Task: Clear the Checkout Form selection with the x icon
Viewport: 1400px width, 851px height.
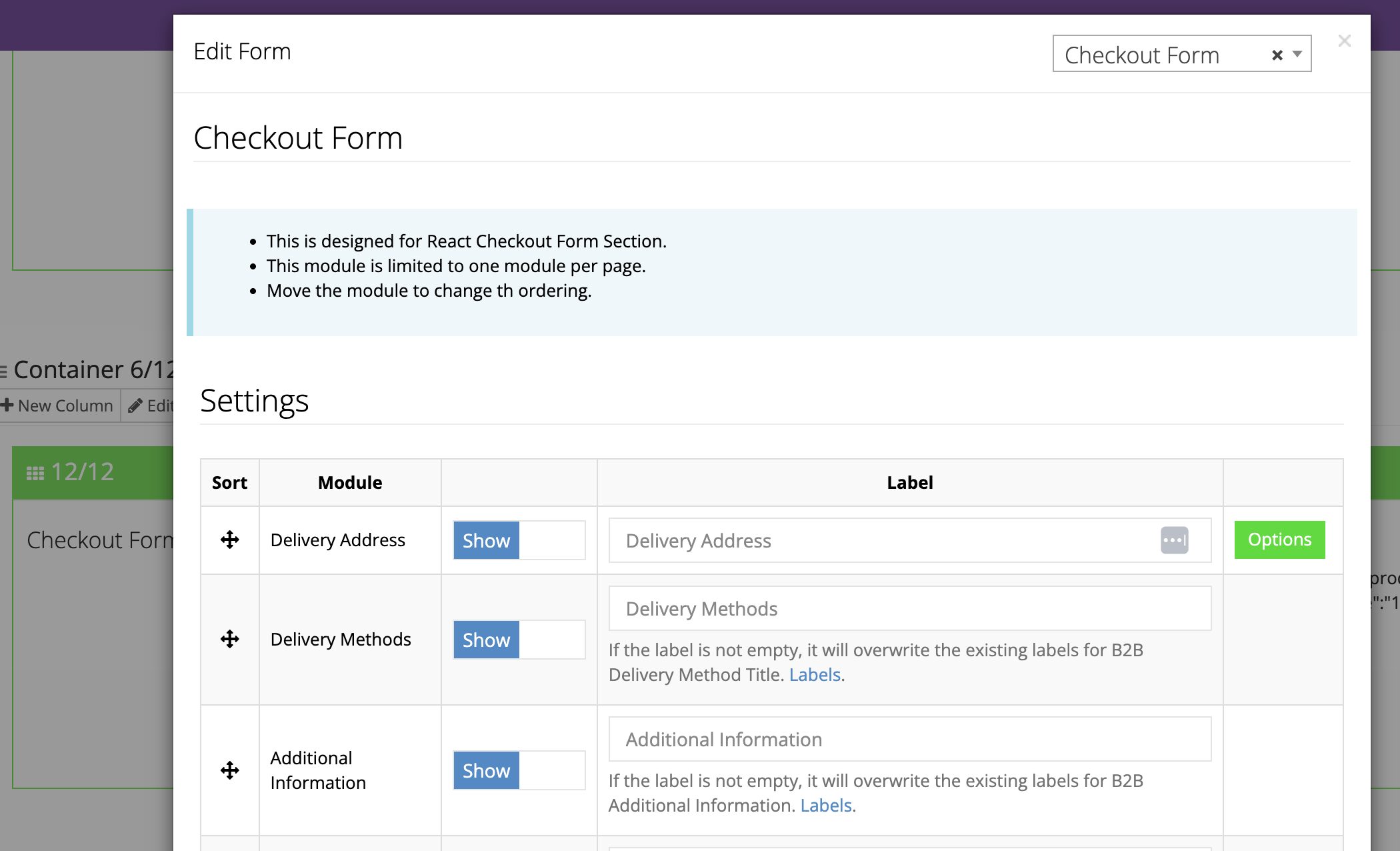Action: click(x=1277, y=55)
